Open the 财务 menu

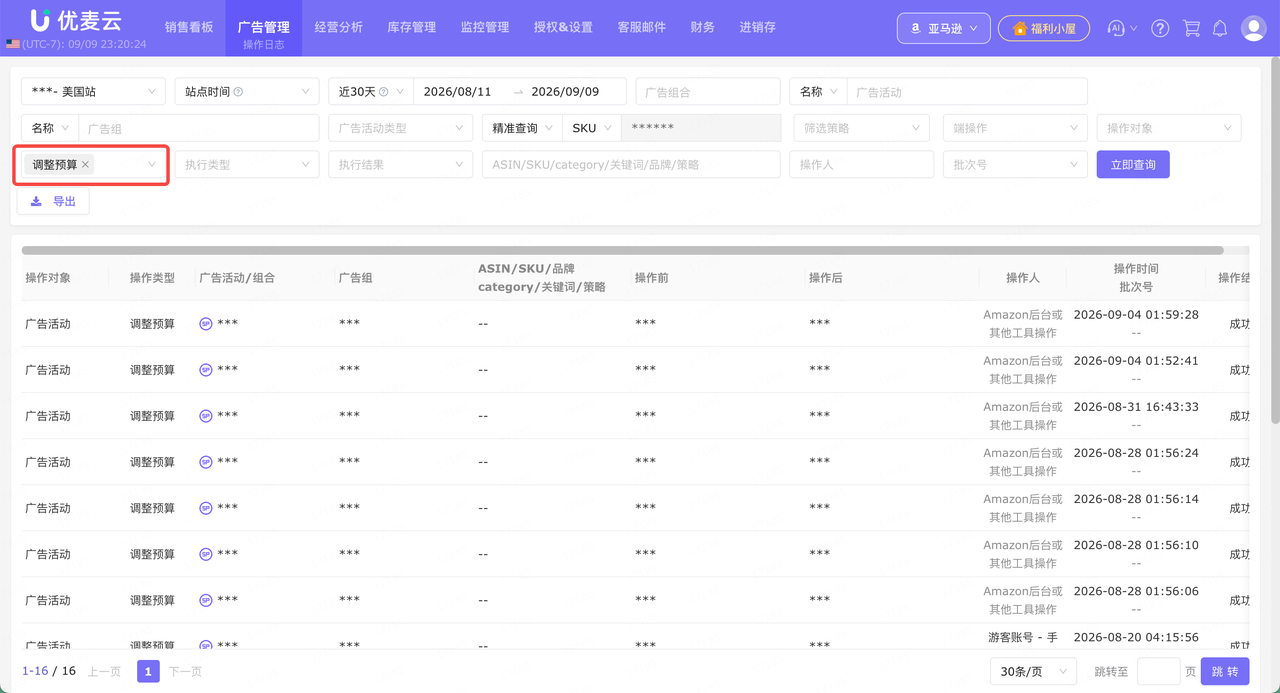703,27
